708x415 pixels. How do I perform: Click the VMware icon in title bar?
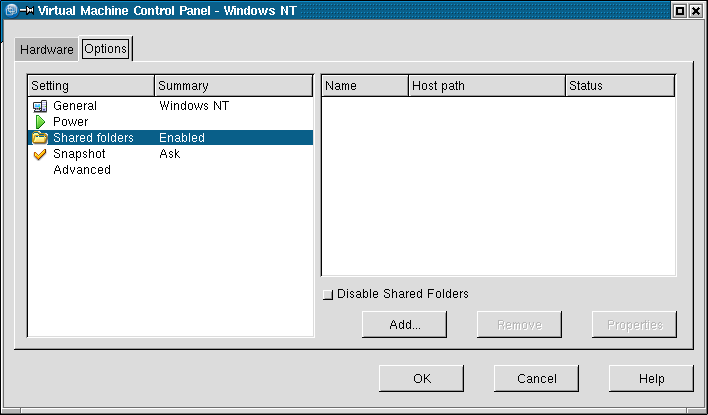tap(11, 10)
